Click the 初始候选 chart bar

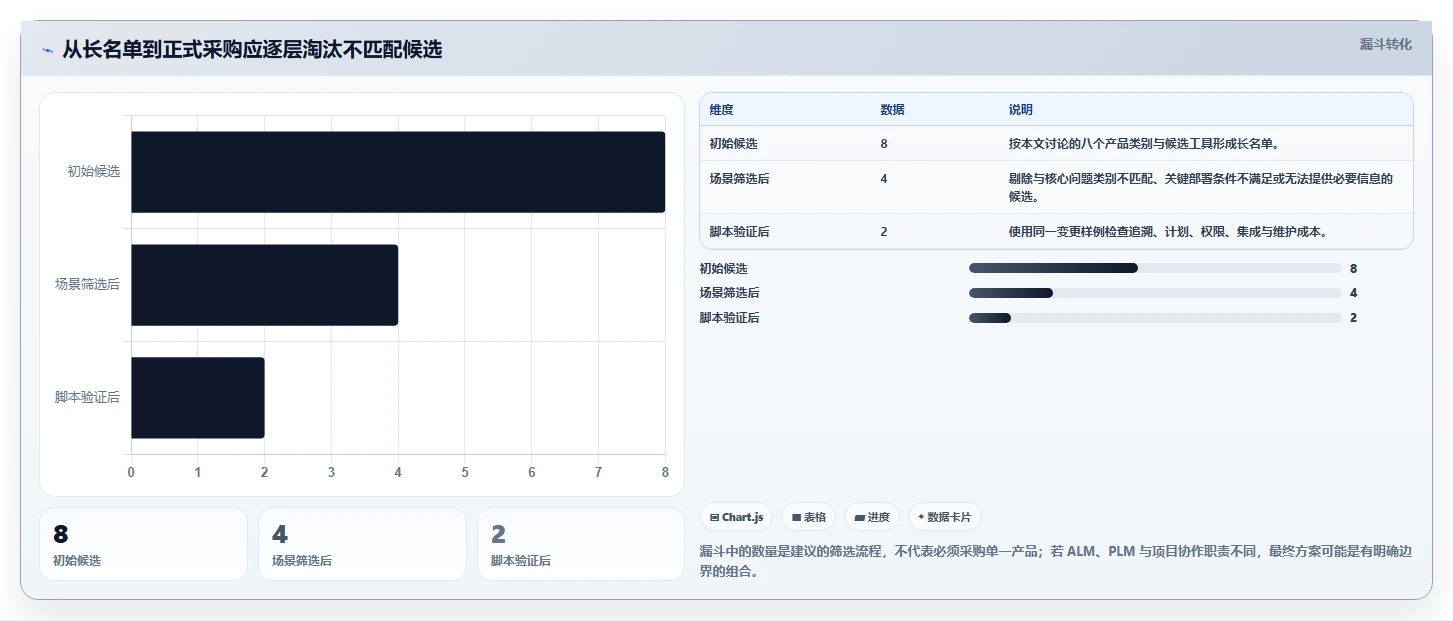398,172
